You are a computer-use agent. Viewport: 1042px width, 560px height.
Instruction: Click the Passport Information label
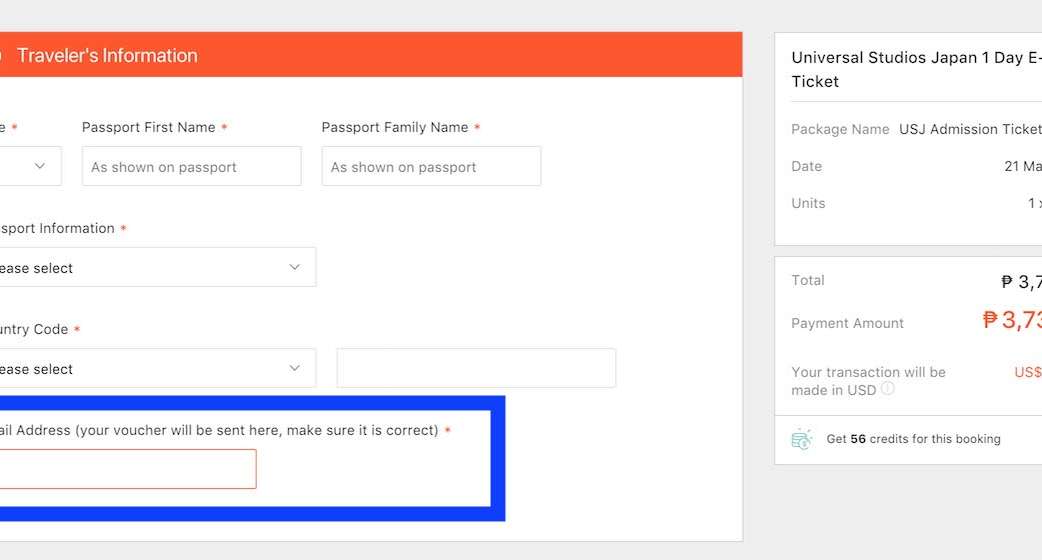(x=55, y=229)
